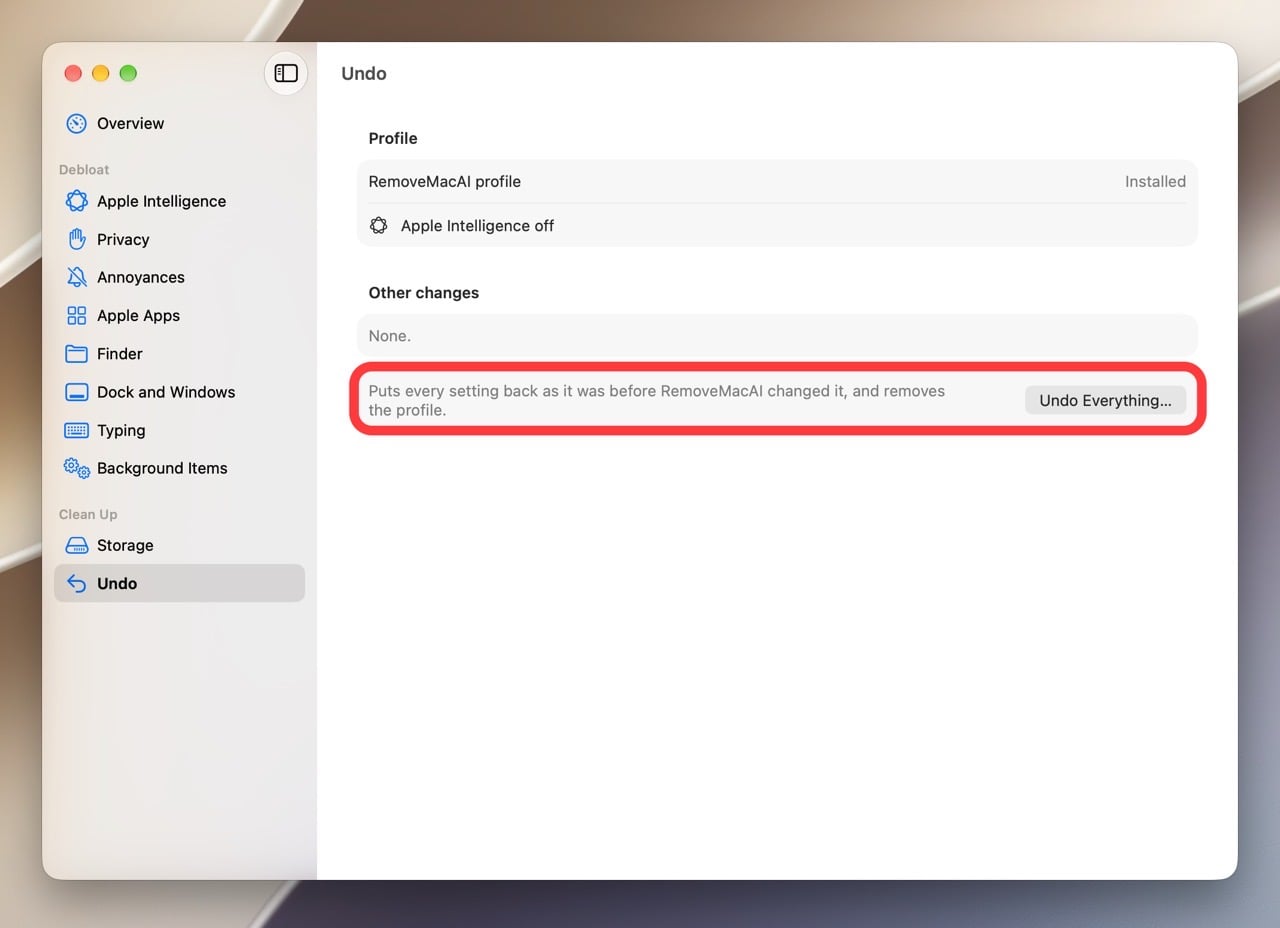
Task: Click the 'Apple Intelligence off' text
Action: (x=477, y=226)
